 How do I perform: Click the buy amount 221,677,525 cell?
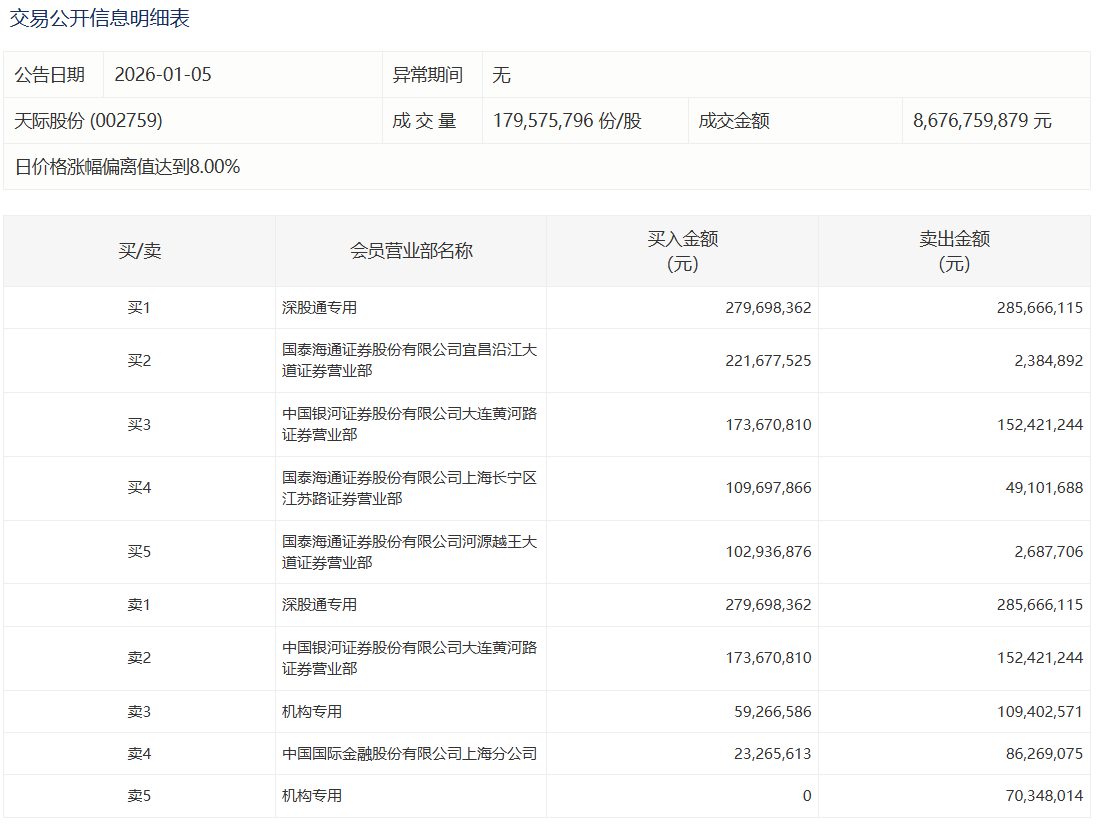coord(768,361)
